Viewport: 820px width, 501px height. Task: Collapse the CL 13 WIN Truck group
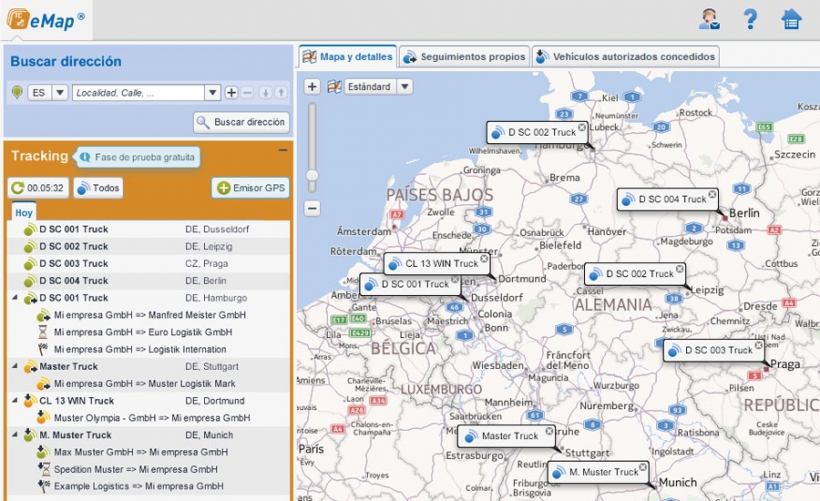pos(15,401)
